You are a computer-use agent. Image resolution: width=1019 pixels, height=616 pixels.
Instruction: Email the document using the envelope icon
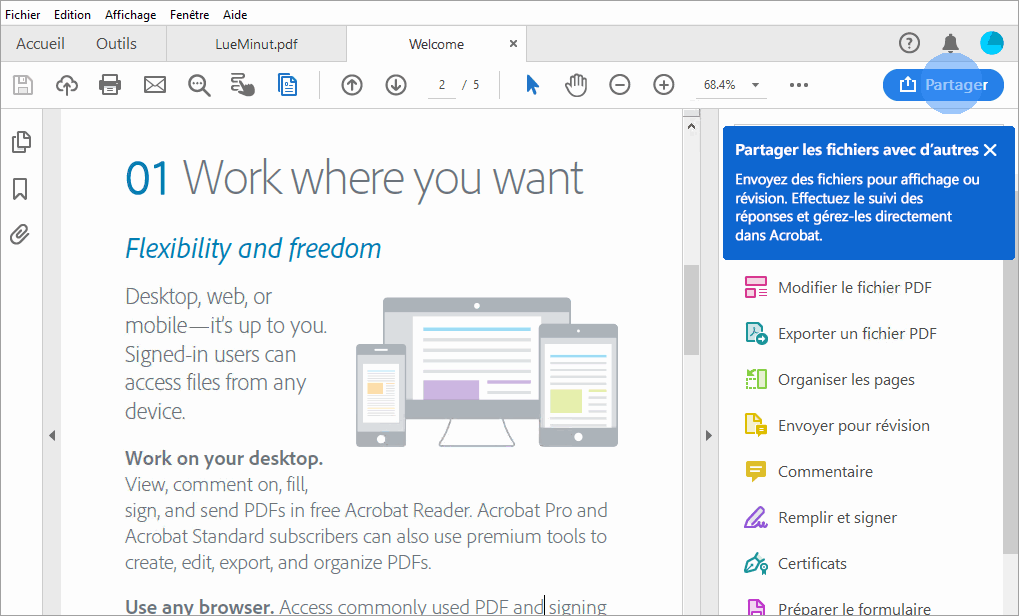tap(154, 85)
